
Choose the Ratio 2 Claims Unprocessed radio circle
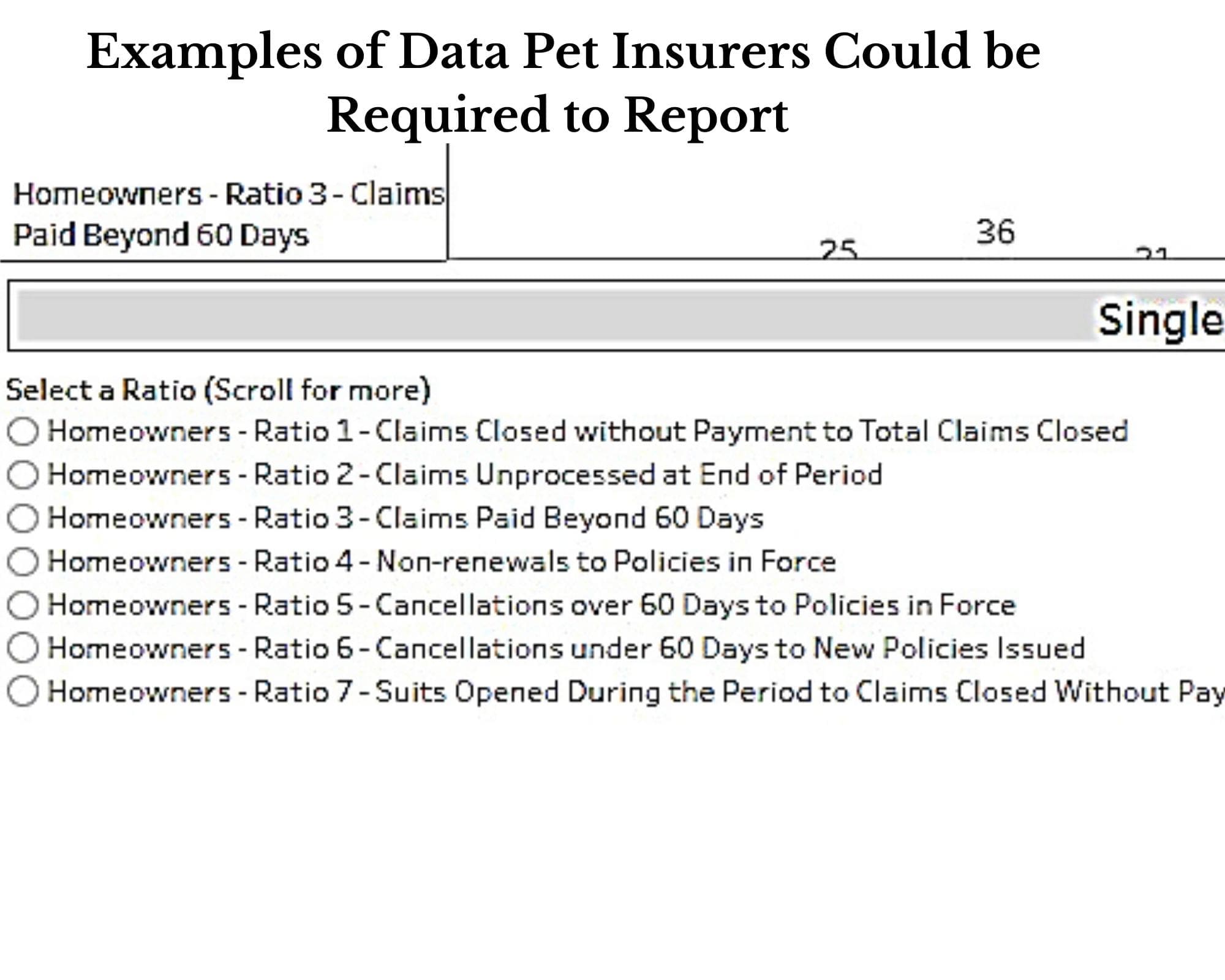click(x=23, y=475)
